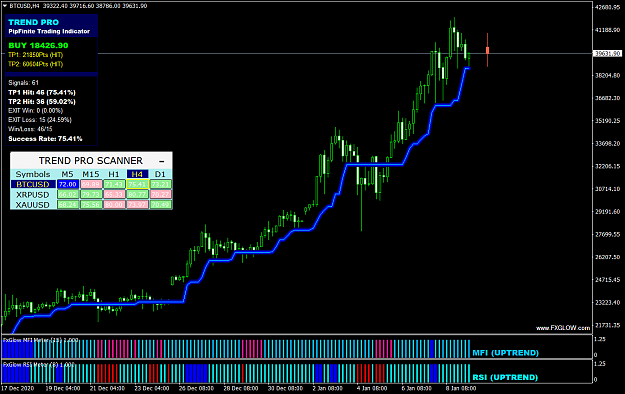Image resolution: width=625 pixels, height=394 pixels.
Task: Open XRPUSD M15 cell showing 79.73
Action: point(91,195)
